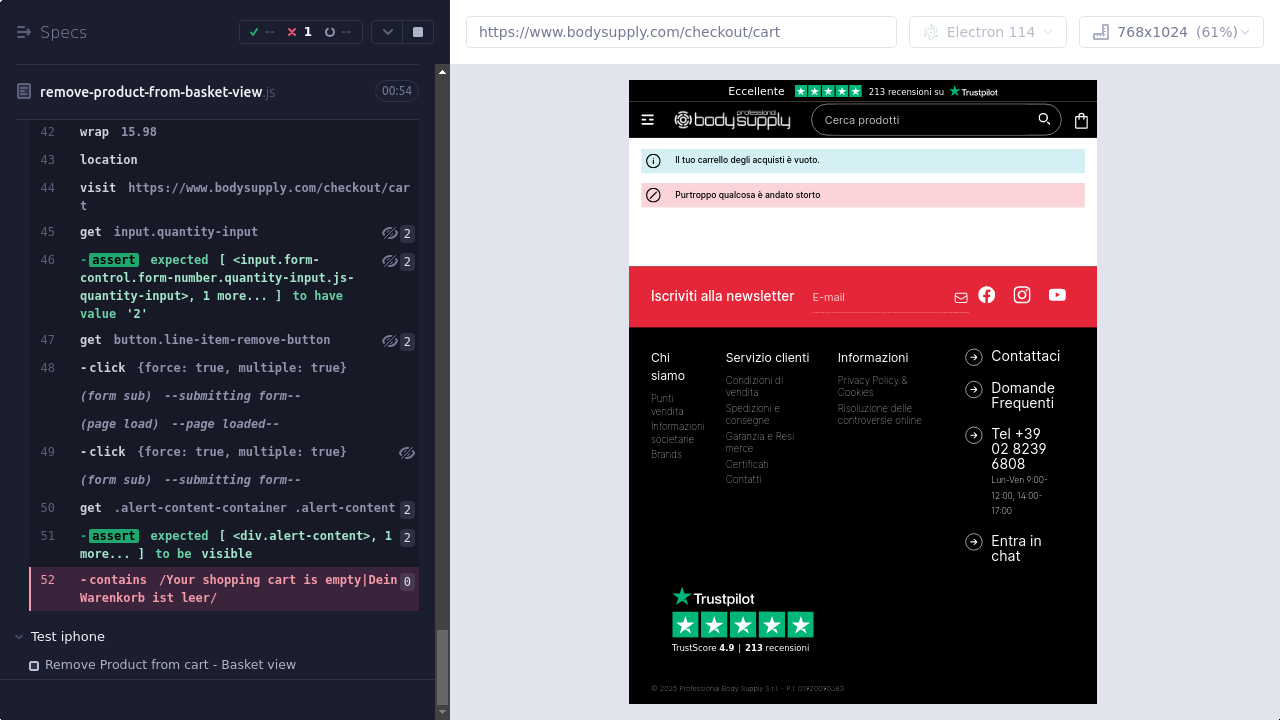
Task: Open the Electron 114 browser dropdown
Action: (x=987, y=32)
